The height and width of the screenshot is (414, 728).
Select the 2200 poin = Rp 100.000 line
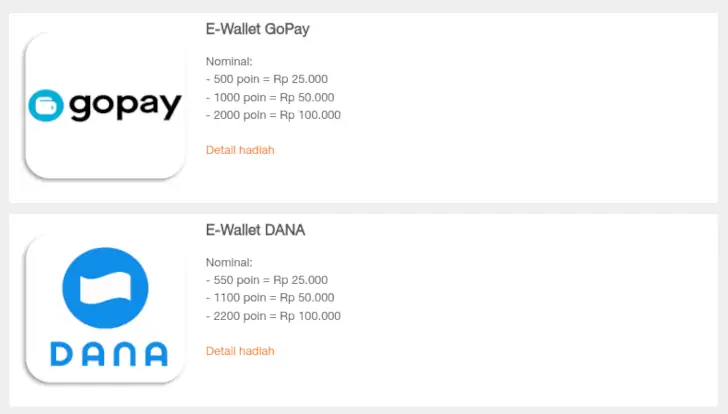click(273, 316)
